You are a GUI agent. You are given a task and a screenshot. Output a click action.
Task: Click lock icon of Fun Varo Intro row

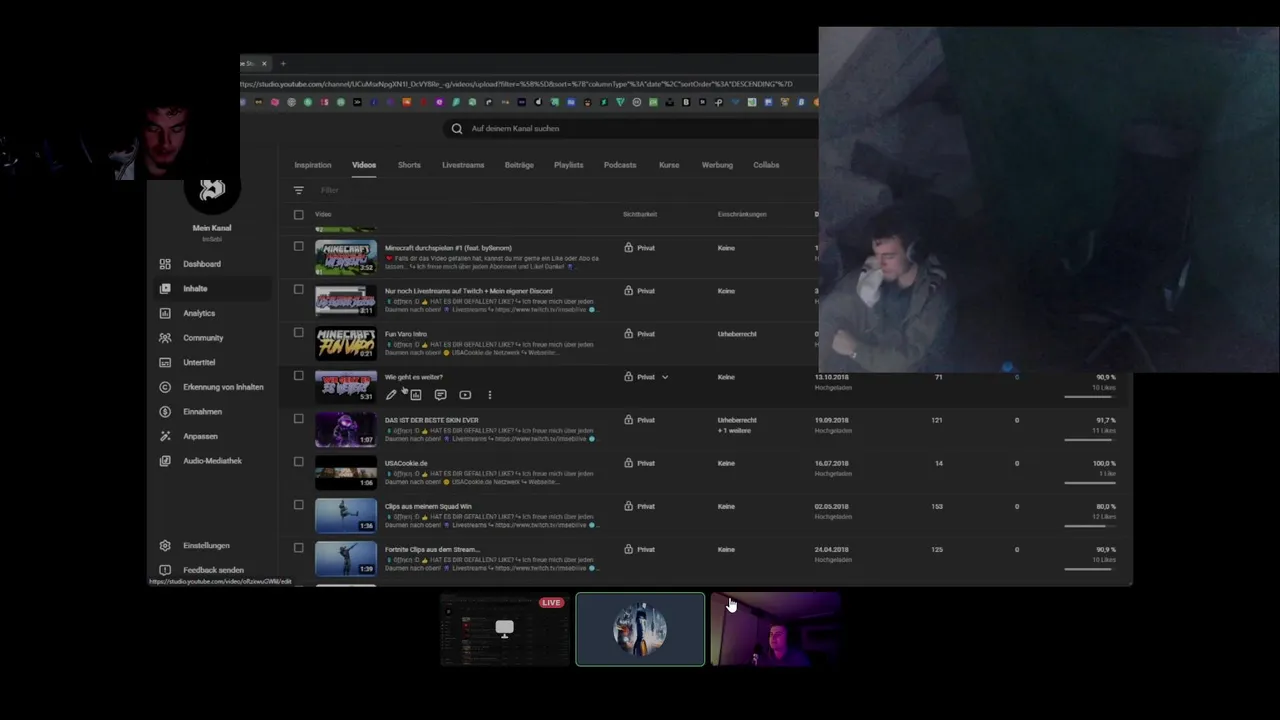tap(628, 334)
